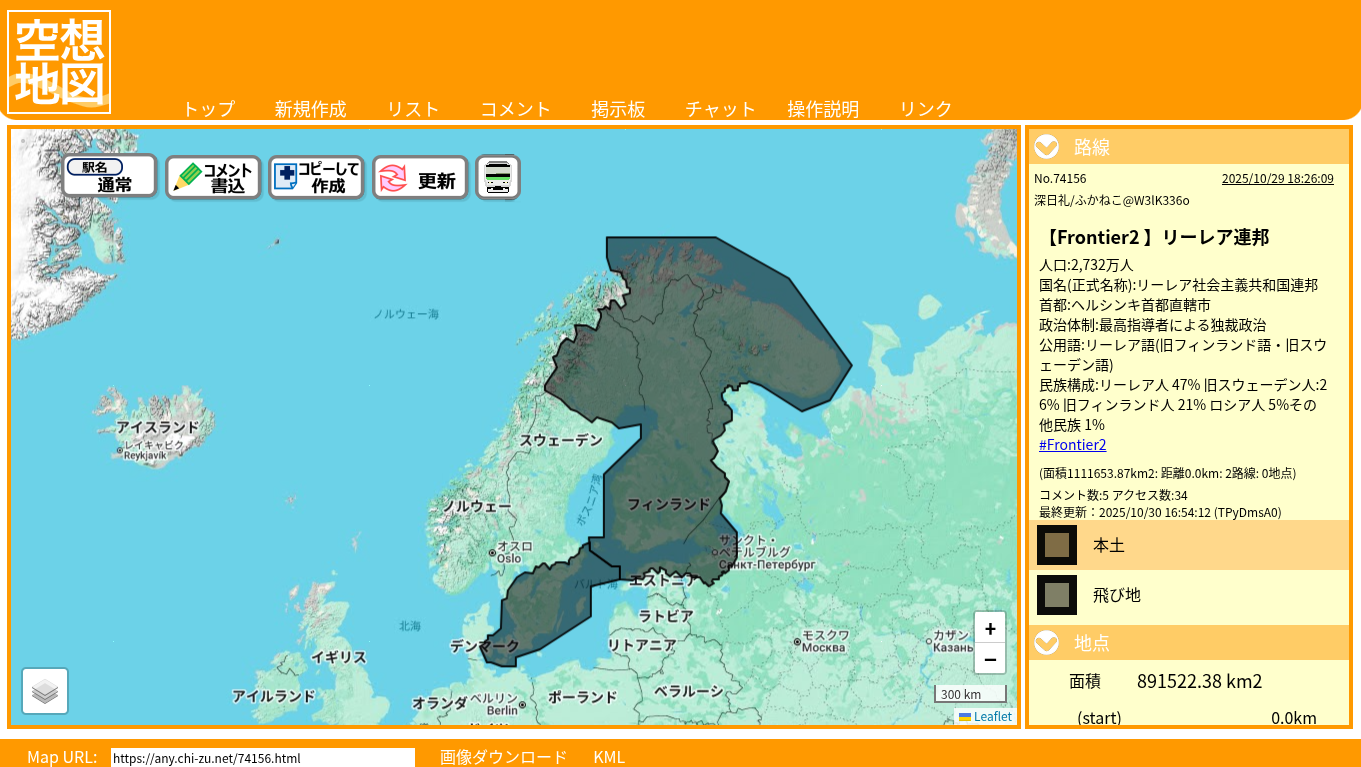Click the Map URL text field
Screen dimensions: 1361x767
pos(262,758)
